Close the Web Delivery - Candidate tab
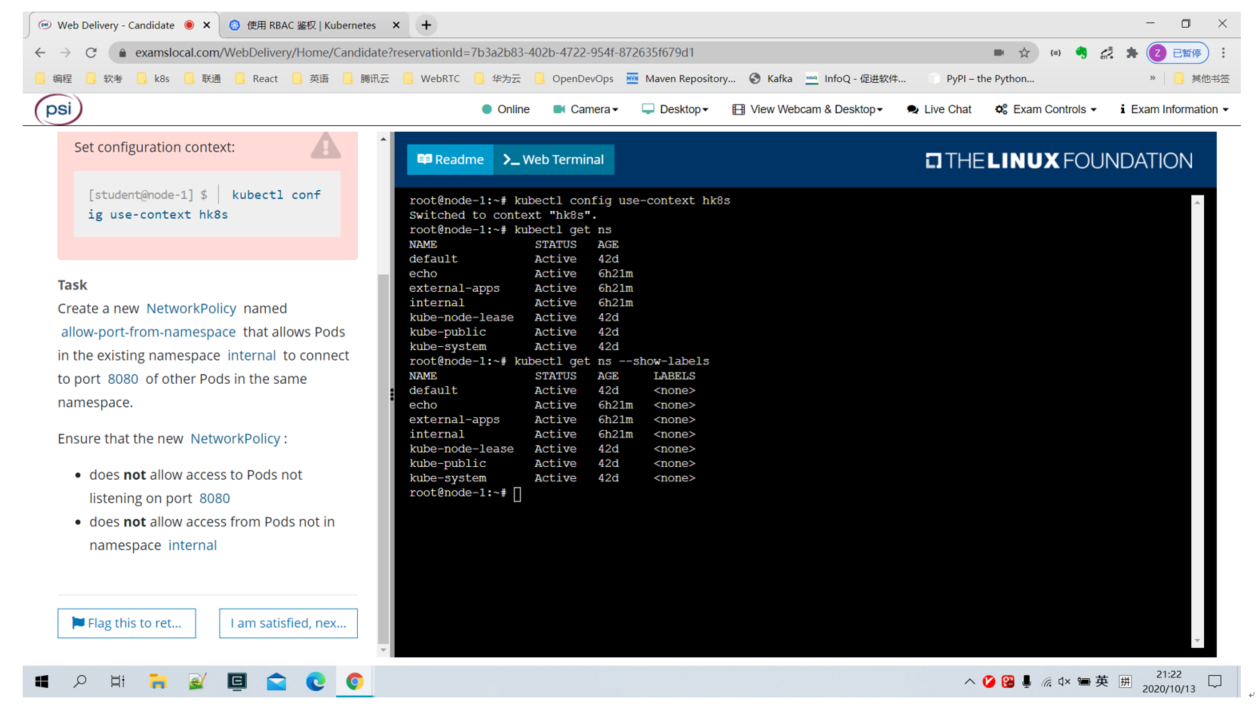The image size is (1256, 704). tap(207, 25)
